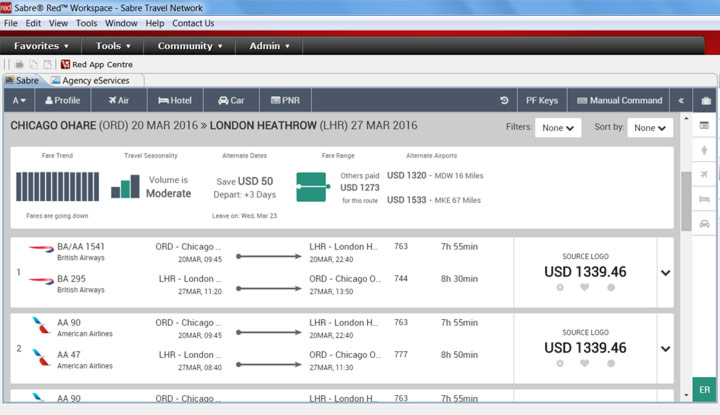Open the File menu
Viewport: 720px width, 415px height.
[11, 23]
